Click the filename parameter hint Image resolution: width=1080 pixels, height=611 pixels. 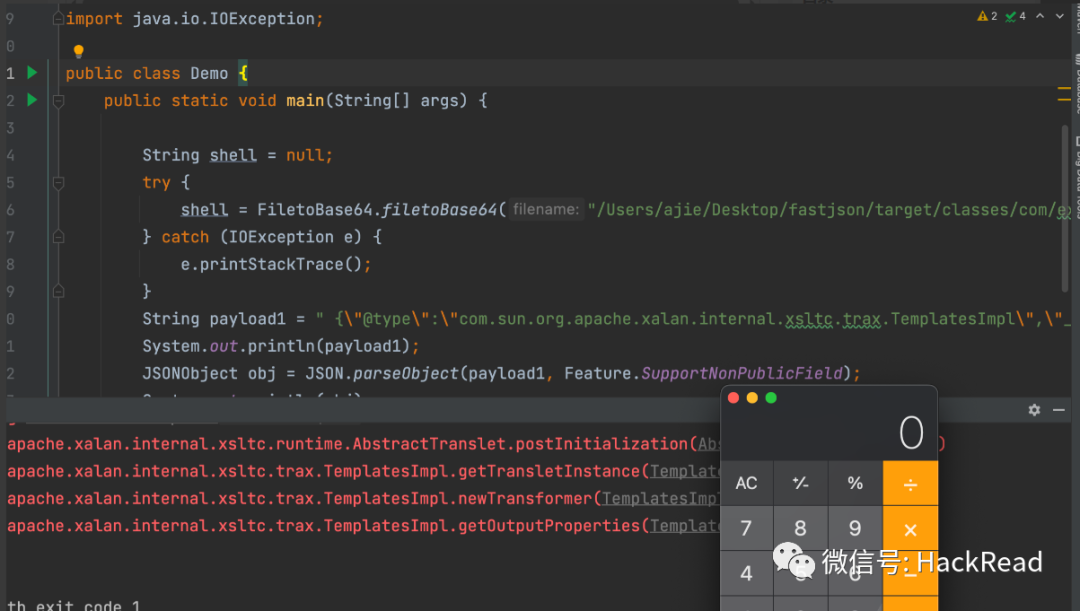tap(546, 209)
